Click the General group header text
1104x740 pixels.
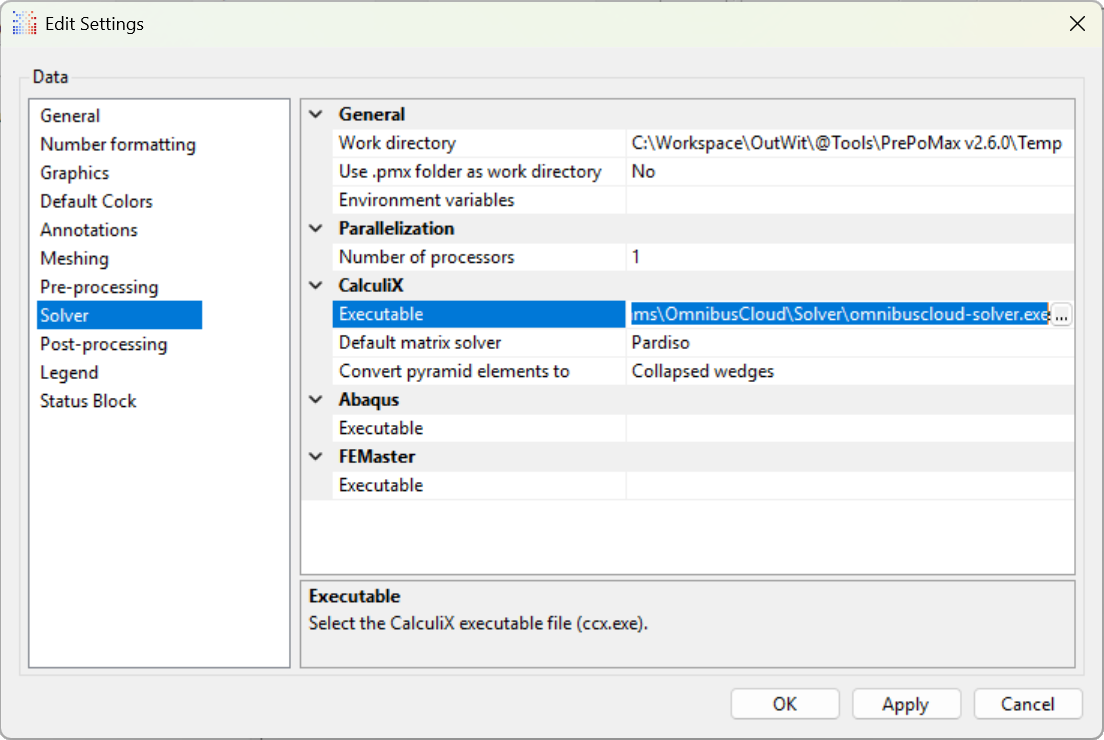coord(372,114)
